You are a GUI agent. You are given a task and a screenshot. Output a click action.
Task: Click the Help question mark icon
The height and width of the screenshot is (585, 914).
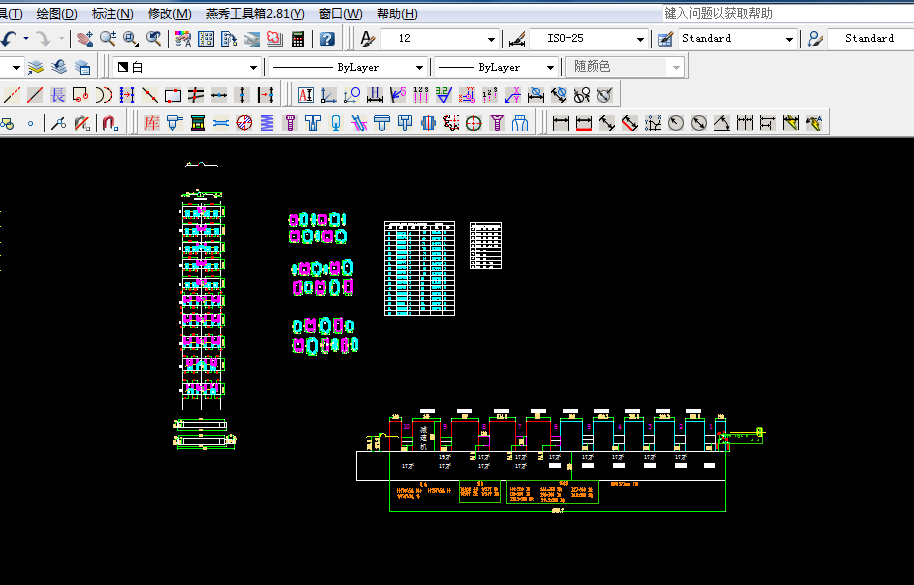327,38
